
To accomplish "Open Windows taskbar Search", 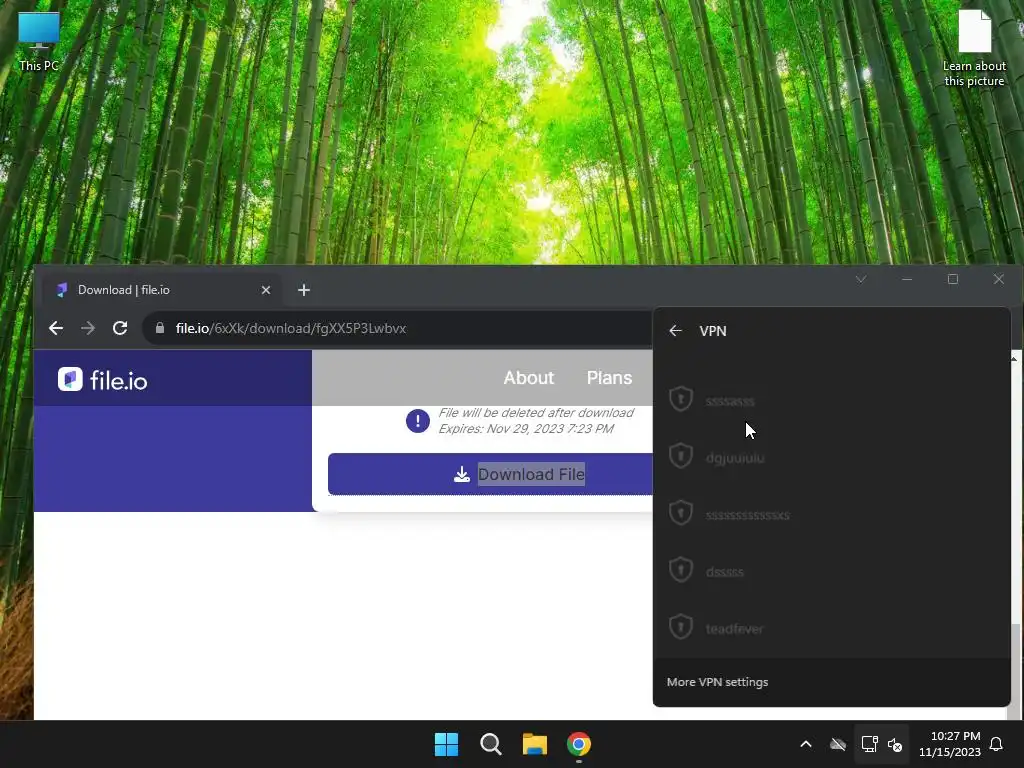I will click(490, 744).
